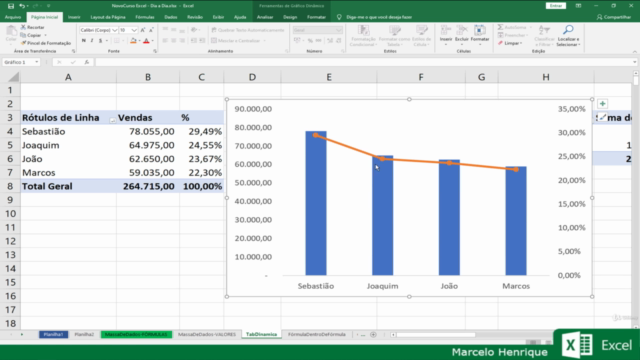Click the select-all corner triangle

coord(13,77)
